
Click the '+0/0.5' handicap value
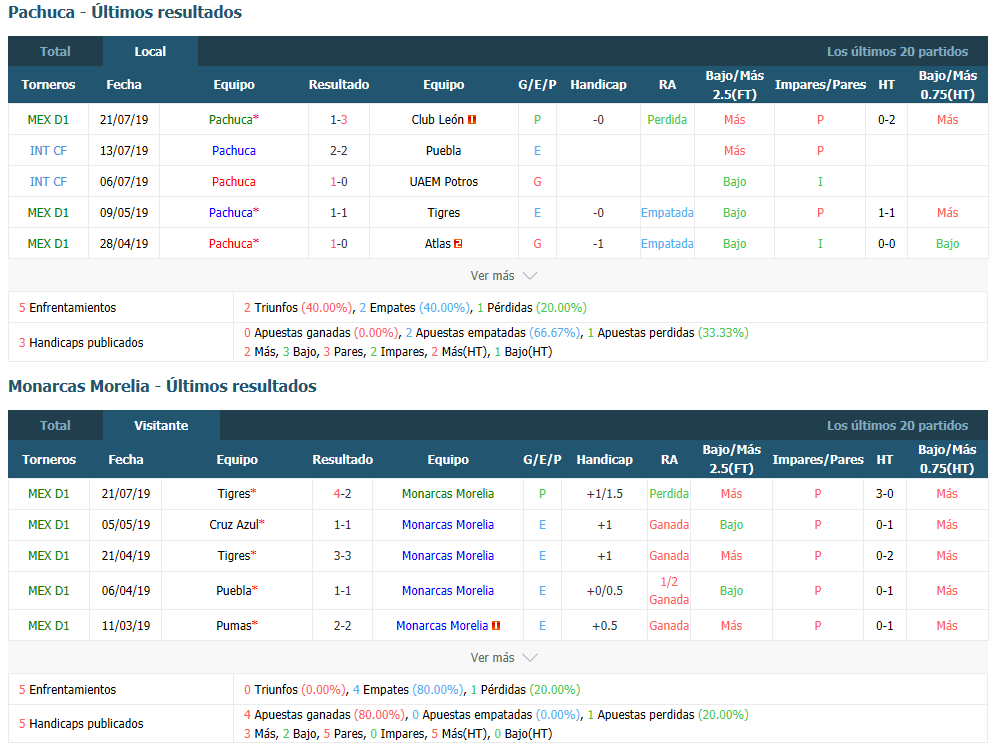point(605,591)
